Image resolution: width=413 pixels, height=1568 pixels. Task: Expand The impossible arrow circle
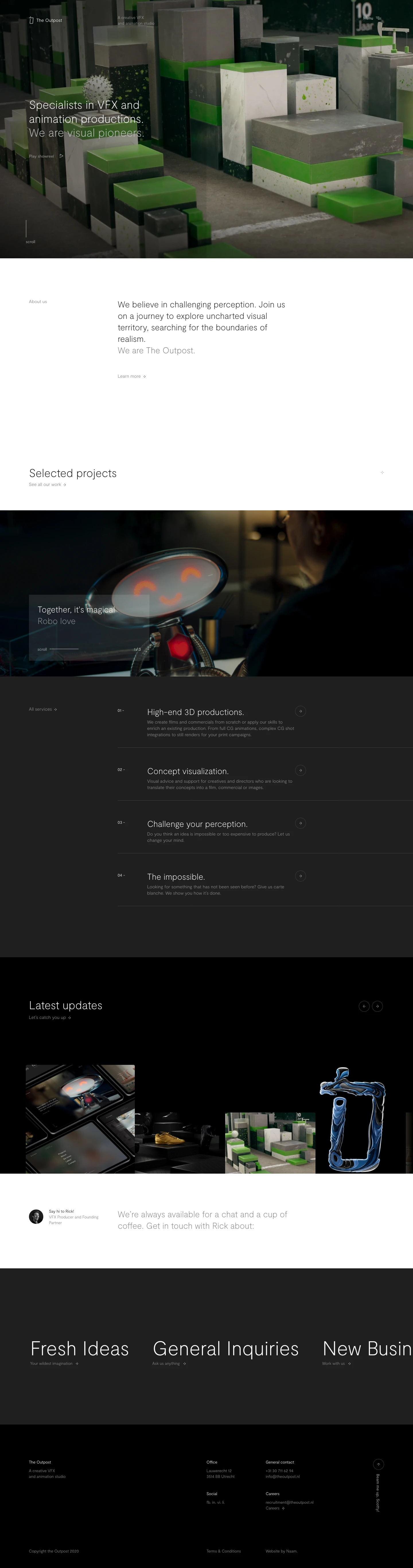coord(301,876)
